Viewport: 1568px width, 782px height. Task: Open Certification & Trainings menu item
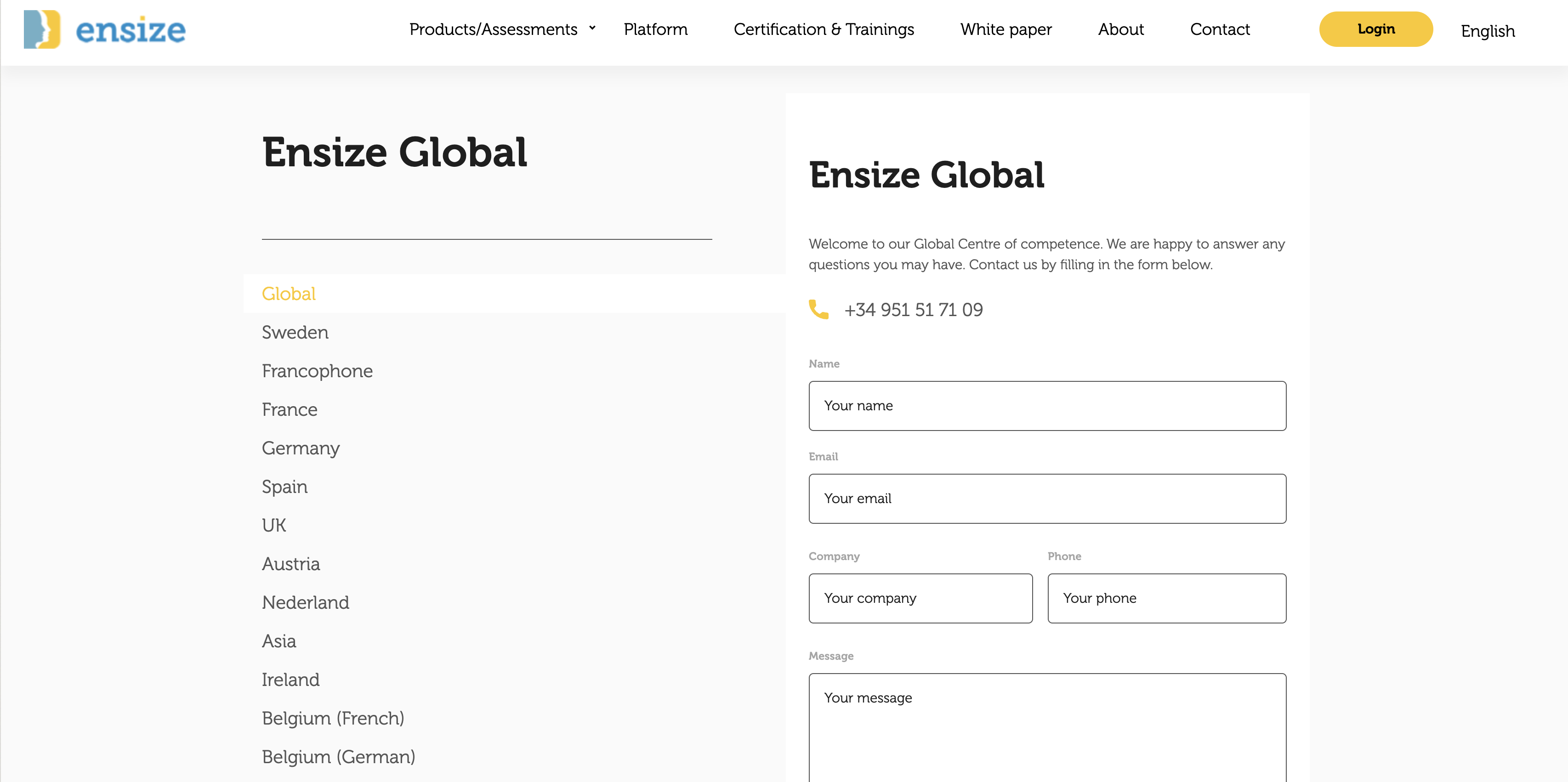824,29
